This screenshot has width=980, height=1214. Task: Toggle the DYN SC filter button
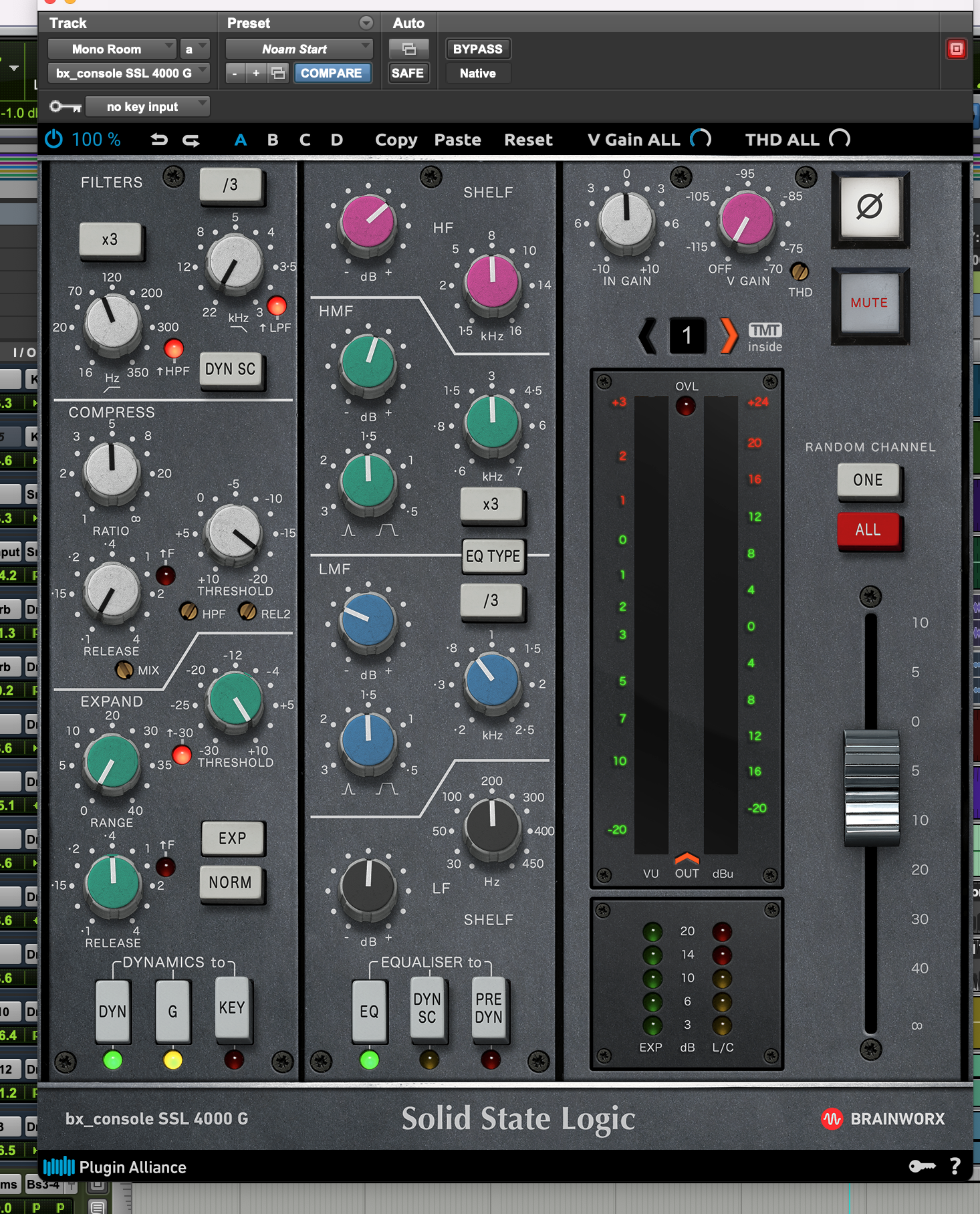tap(231, 370)
